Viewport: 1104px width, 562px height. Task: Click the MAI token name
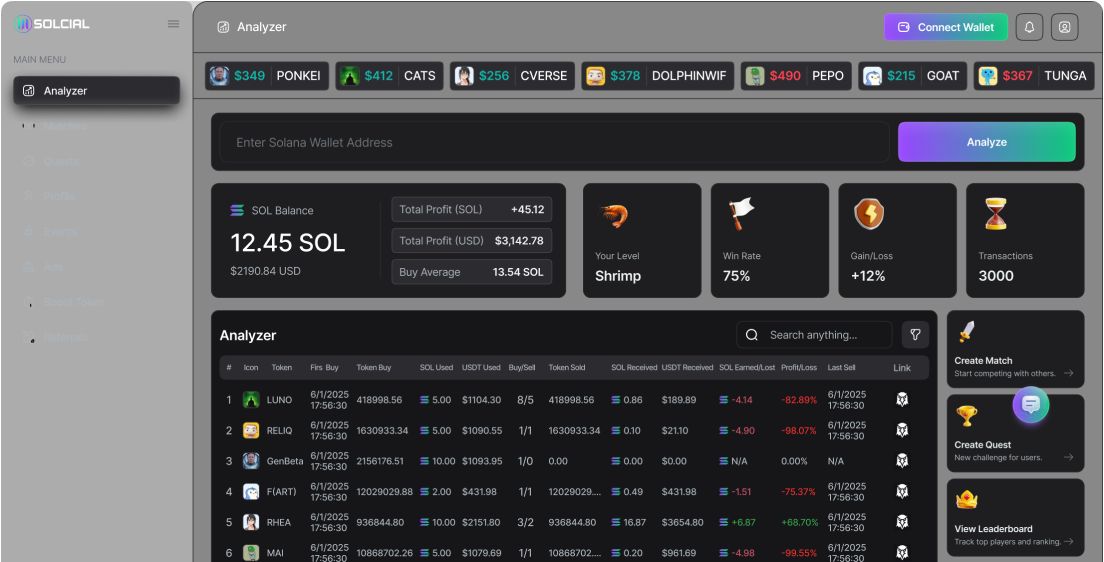pos(275,553)
